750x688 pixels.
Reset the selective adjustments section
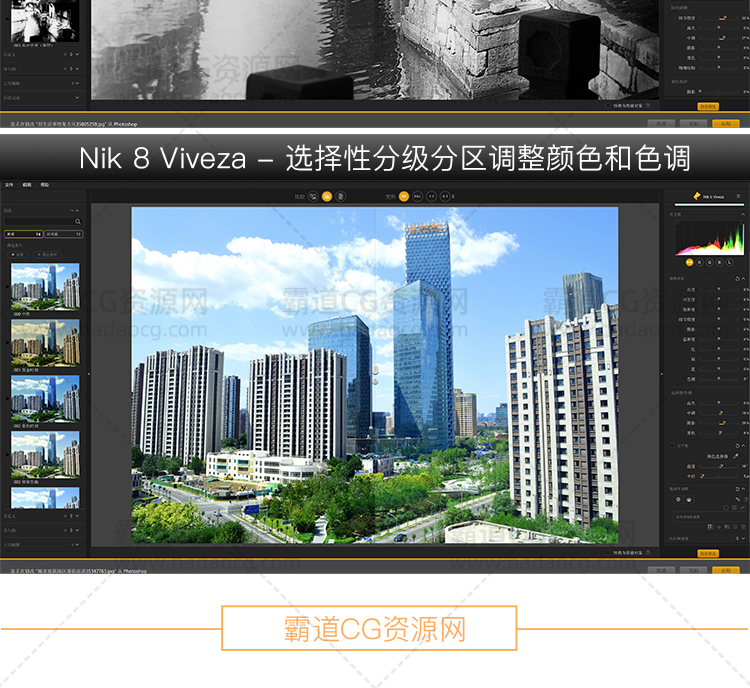coord(737,489)
